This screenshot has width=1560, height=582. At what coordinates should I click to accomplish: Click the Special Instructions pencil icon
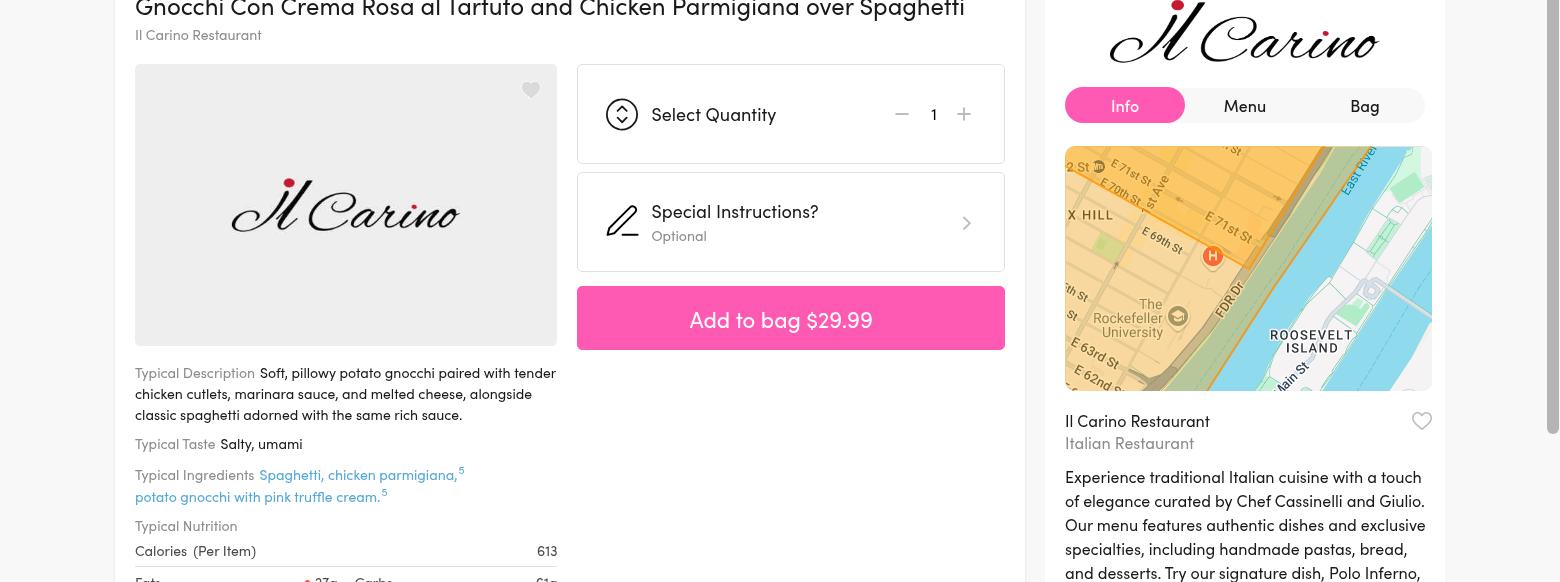coord(622,222)
